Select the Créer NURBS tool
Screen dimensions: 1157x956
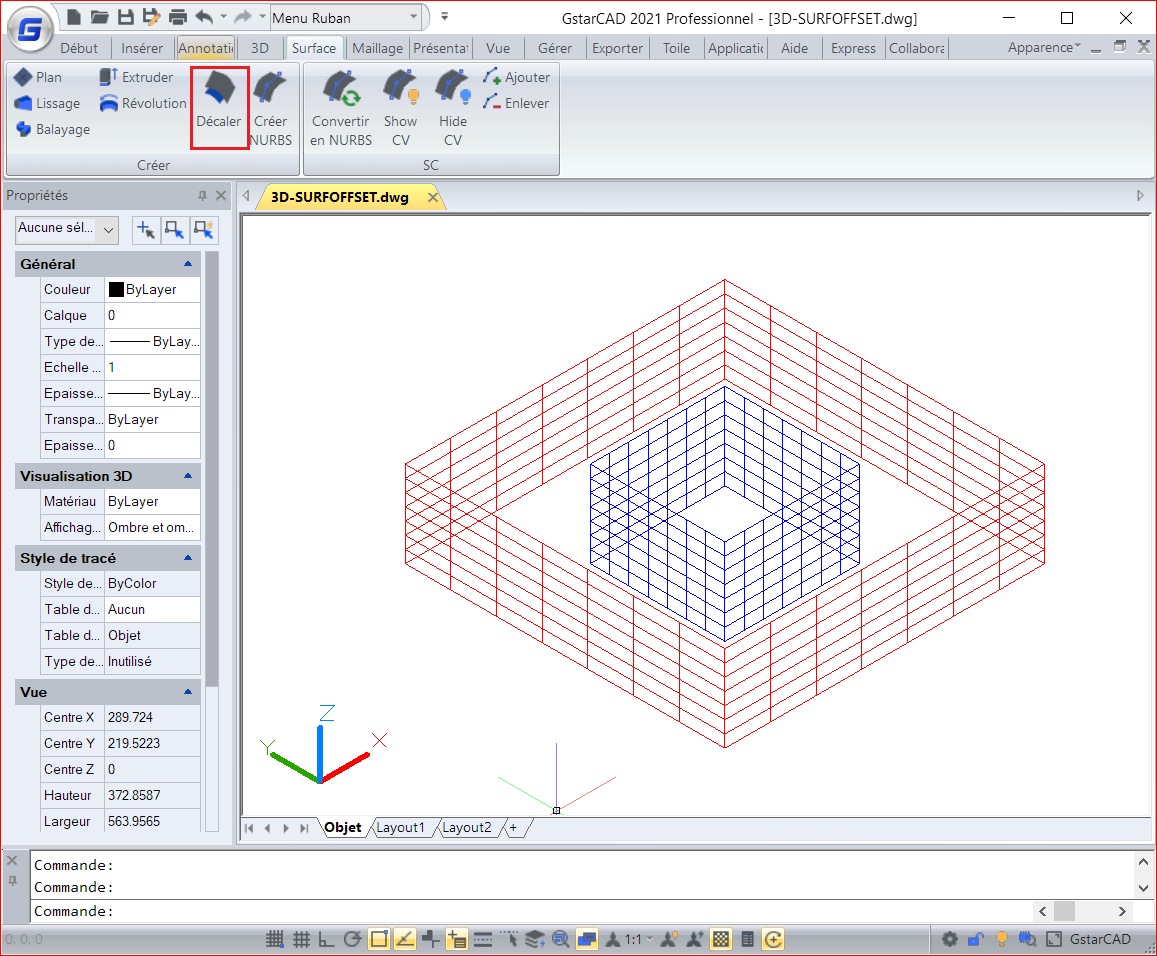[271, 108]
